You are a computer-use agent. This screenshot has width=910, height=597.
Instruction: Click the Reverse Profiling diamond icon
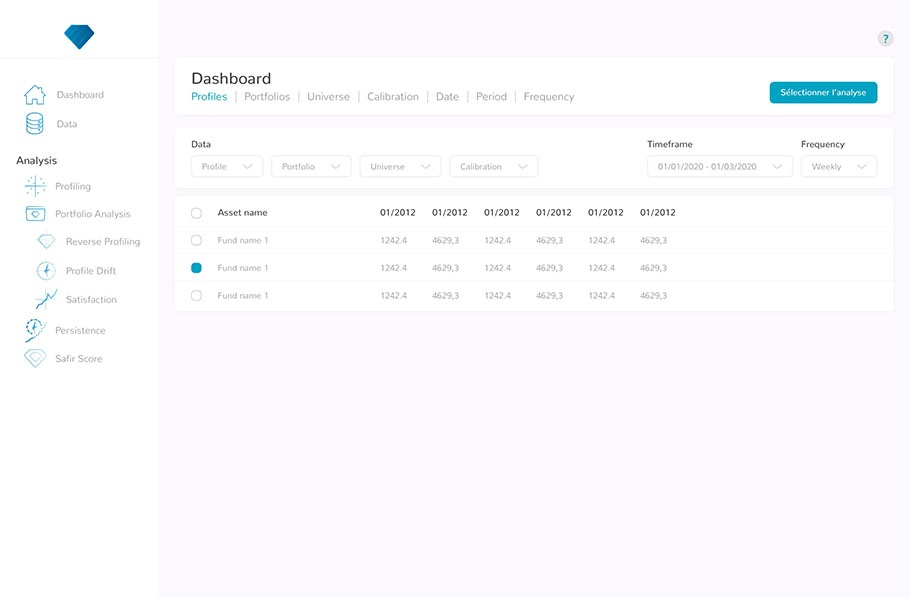coord(46,241)
